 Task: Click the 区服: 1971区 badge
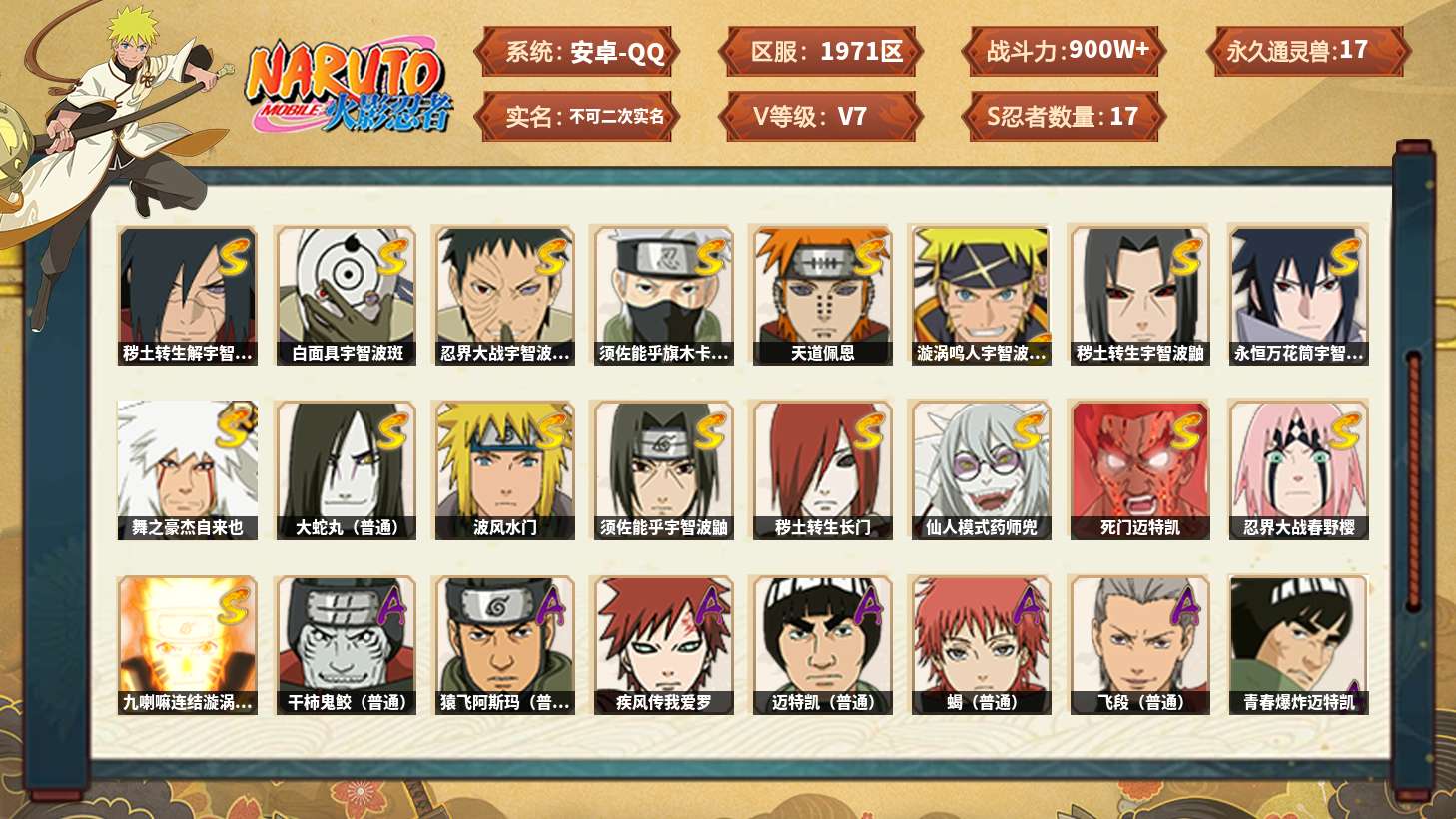[821, 52]
